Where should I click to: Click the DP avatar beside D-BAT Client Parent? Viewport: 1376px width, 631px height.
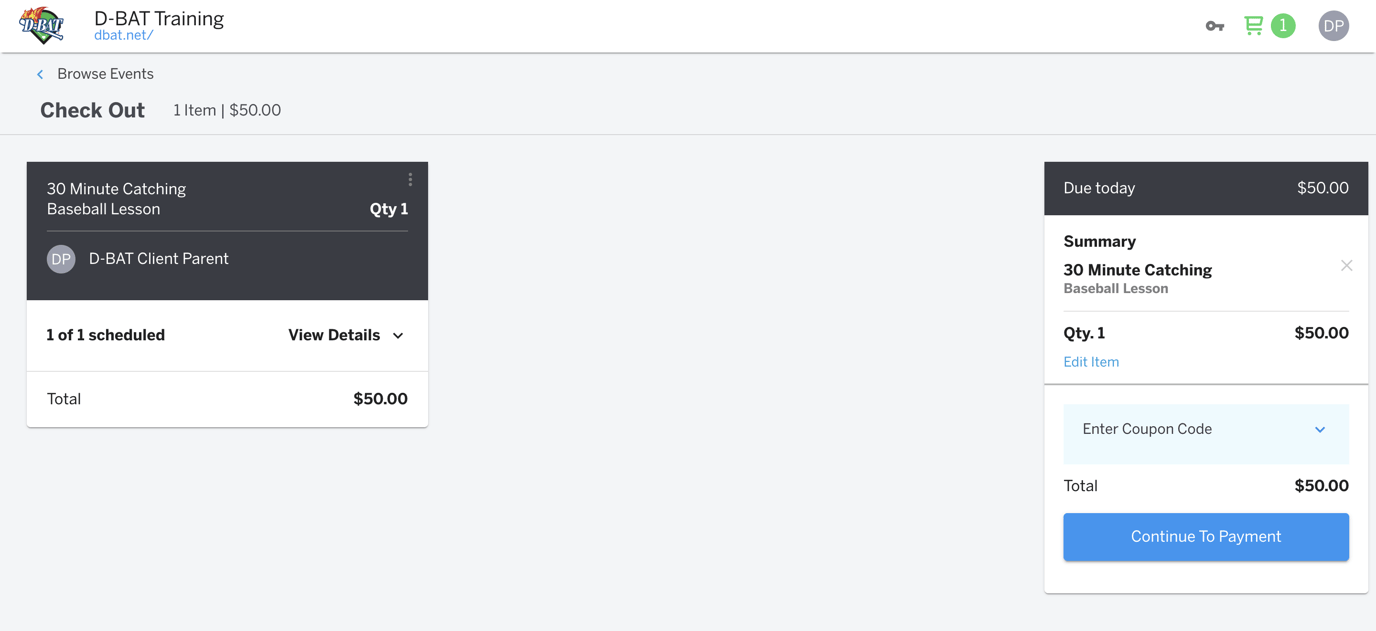pyautogui.click(x=61, y=259)
